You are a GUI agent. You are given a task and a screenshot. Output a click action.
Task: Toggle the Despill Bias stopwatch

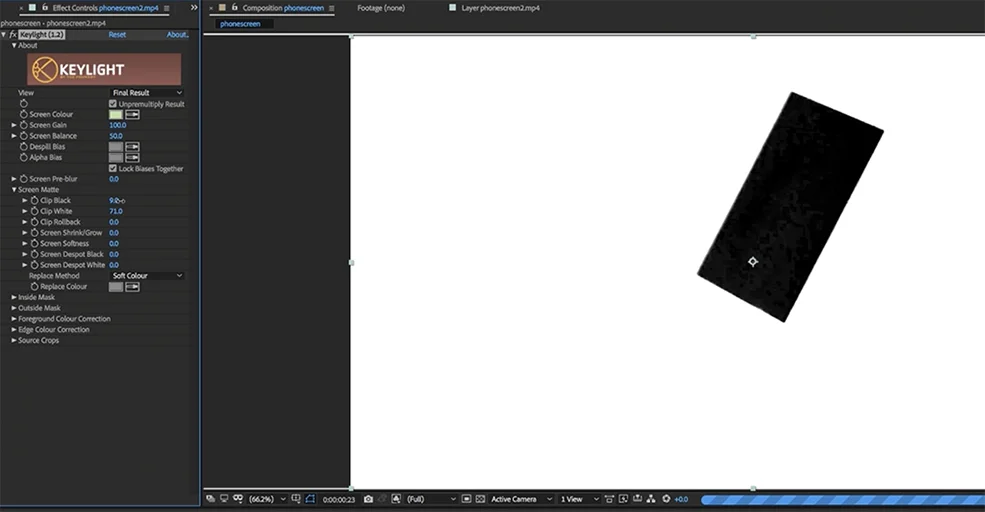pyautogui.click(x=24, y=146)
